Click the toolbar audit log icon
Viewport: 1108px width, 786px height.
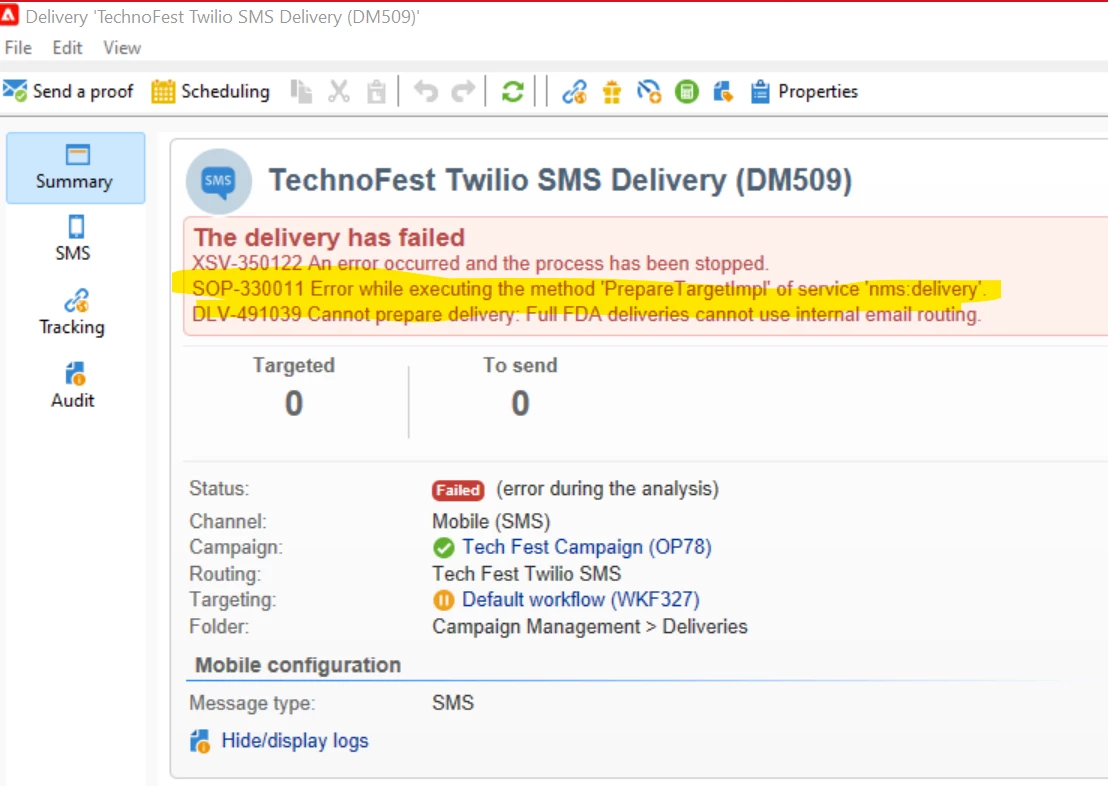(723, 92)
